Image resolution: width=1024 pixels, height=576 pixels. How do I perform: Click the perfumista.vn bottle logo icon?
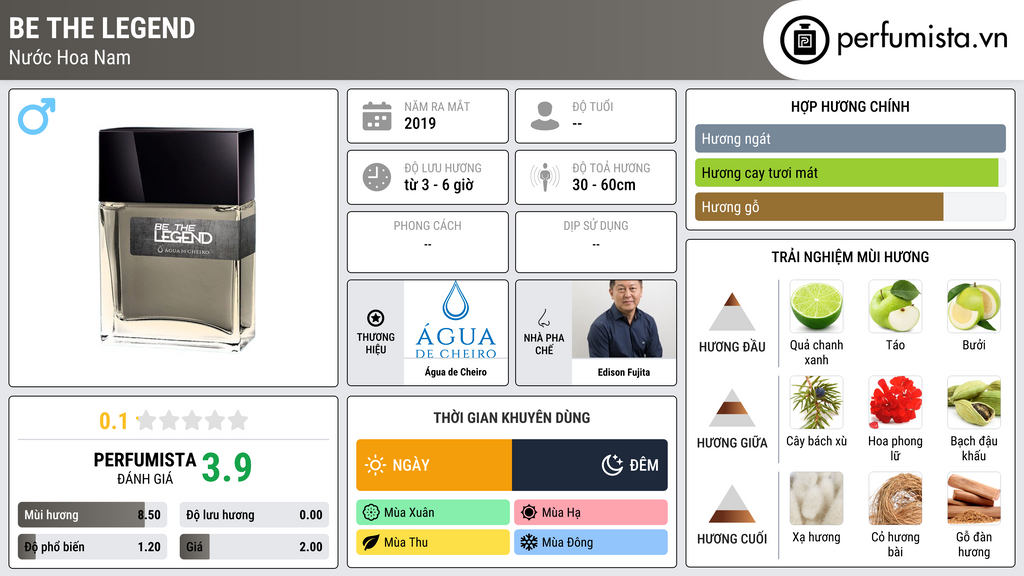pos(804,40)
